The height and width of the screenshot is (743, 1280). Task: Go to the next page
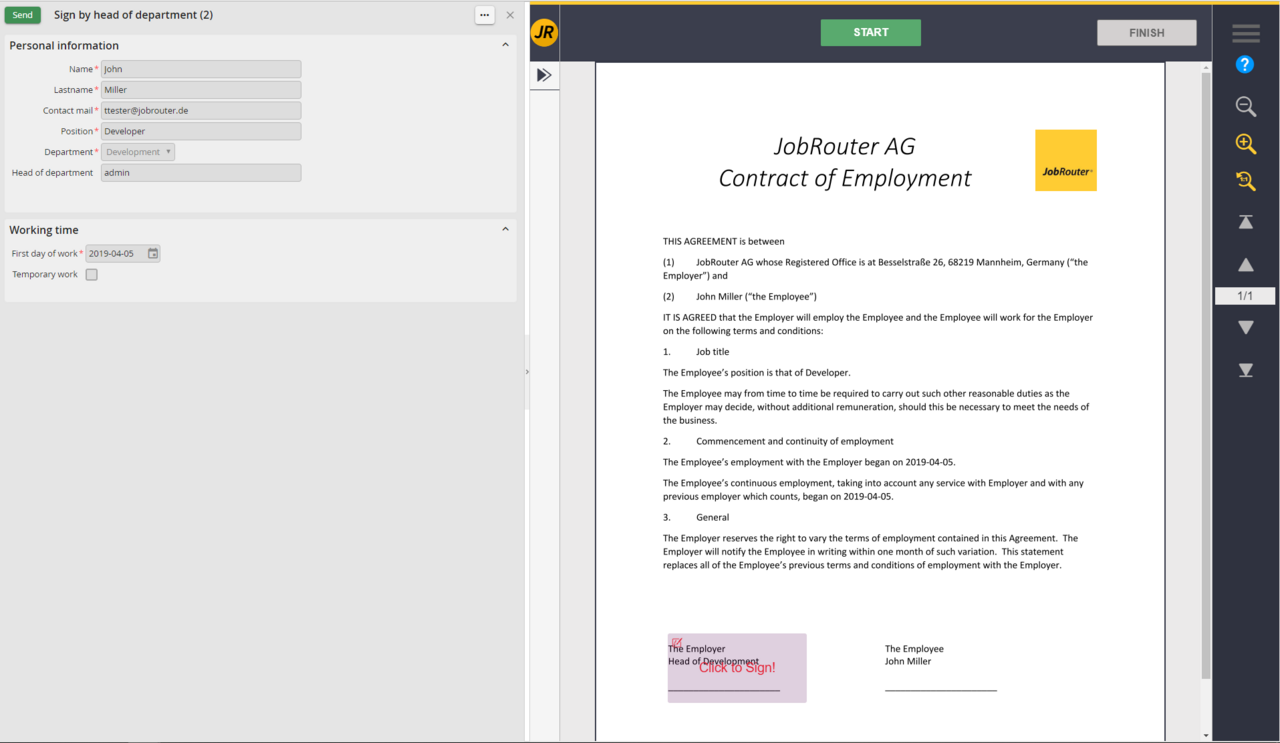[x=1244, y=327]
